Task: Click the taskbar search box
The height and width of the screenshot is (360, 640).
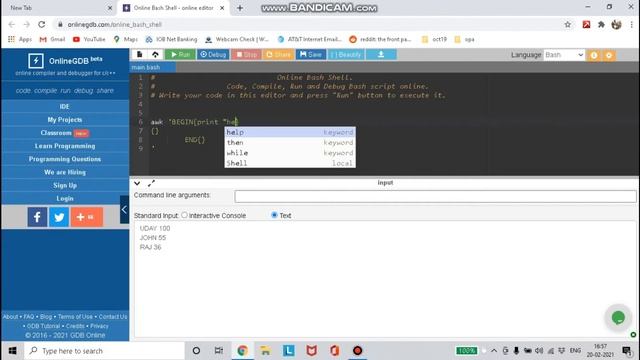Action: pyautogui.click(x=104, y=351)
